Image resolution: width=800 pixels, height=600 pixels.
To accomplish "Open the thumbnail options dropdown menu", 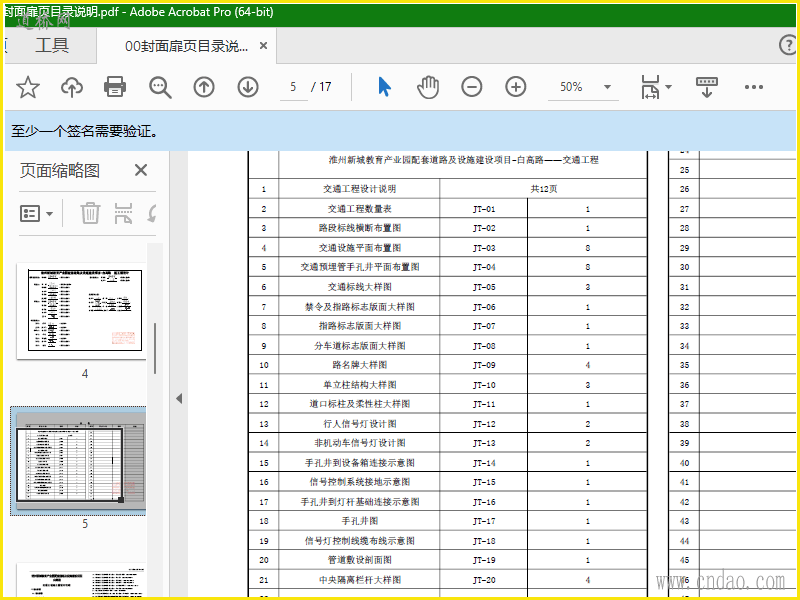I will 36,213.
